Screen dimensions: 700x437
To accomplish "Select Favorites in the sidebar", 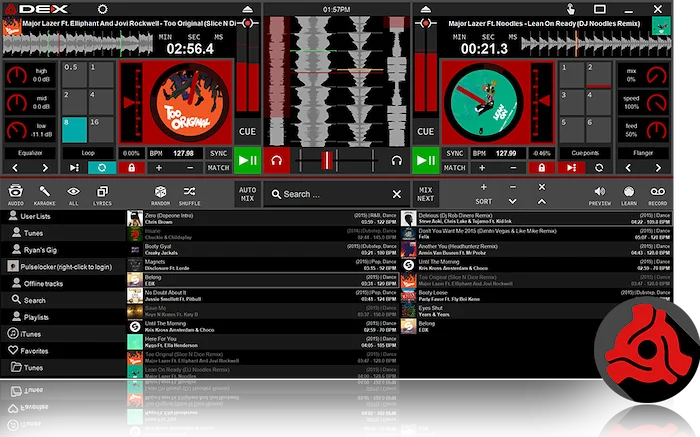I will click(x=35, y=351).
